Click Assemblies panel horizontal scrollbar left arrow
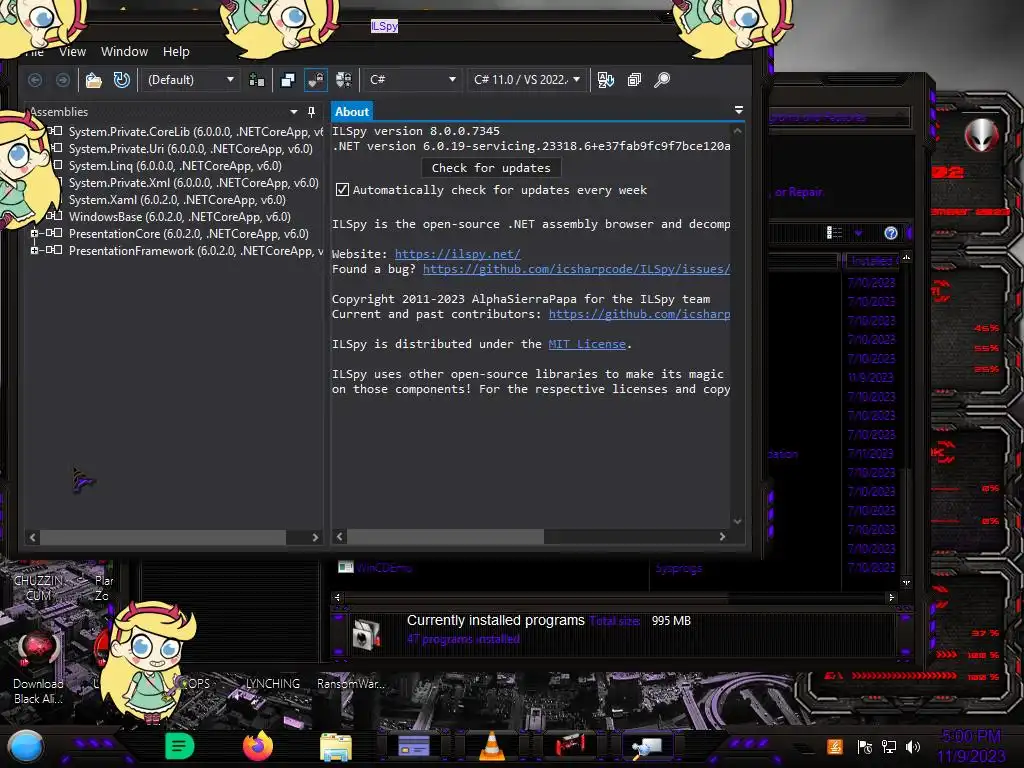The width and height of the screenshot is (1024, 768). (x=33, y=537)
